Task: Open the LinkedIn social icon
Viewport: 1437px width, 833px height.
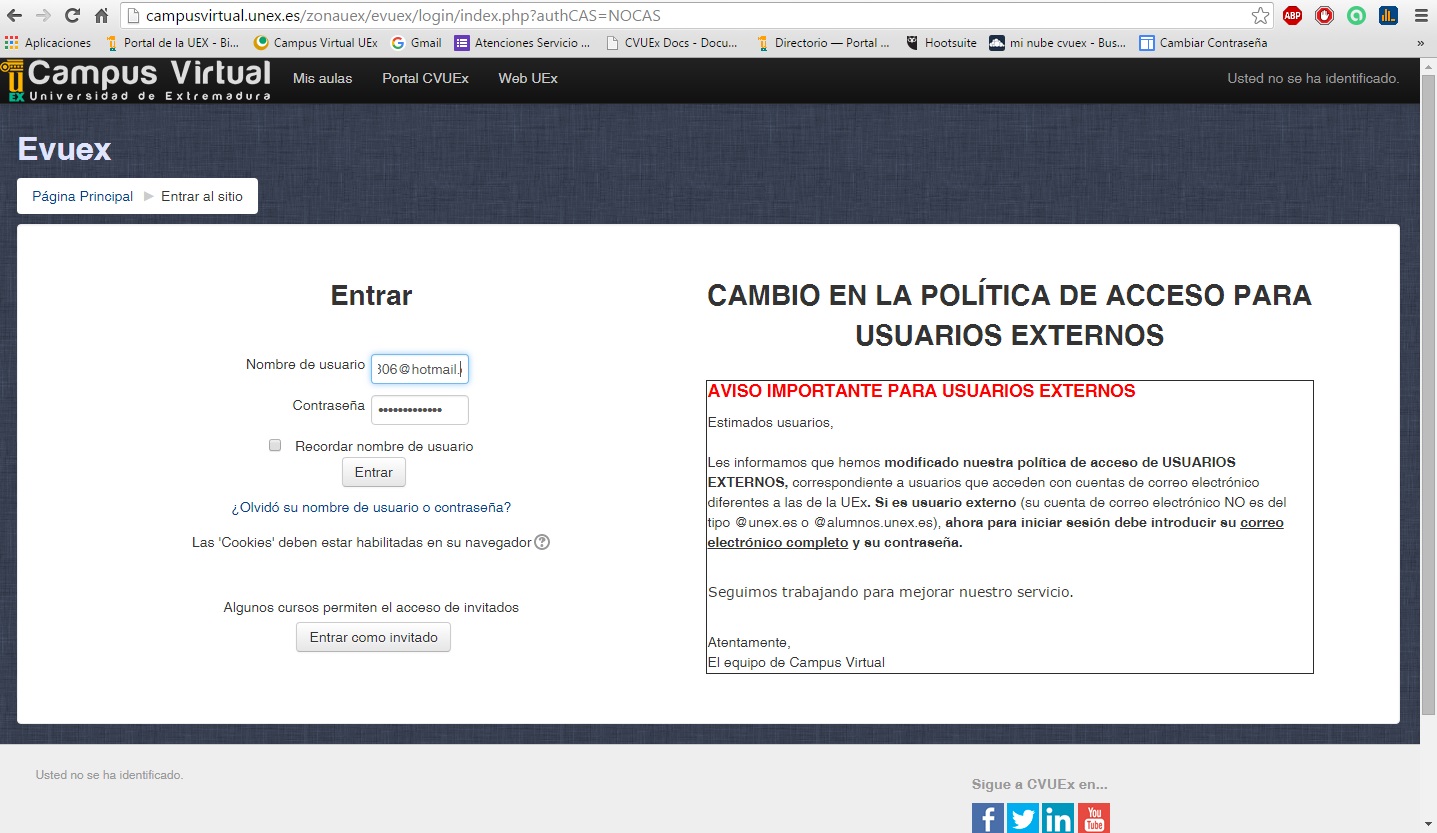Action: [x=1058, y=818]
